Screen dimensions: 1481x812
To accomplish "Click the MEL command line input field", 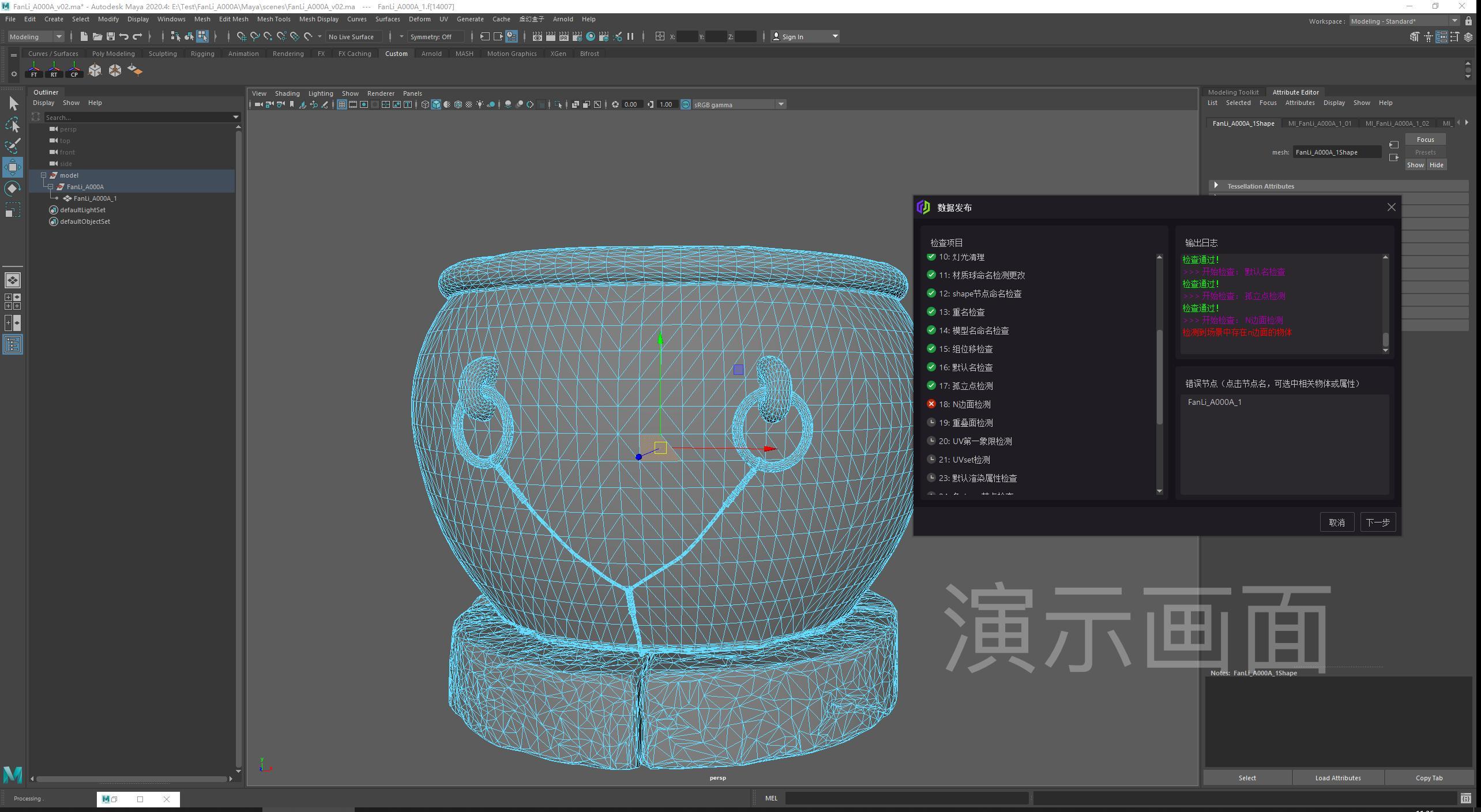I will pyautogui.click(x=907, y=798).
